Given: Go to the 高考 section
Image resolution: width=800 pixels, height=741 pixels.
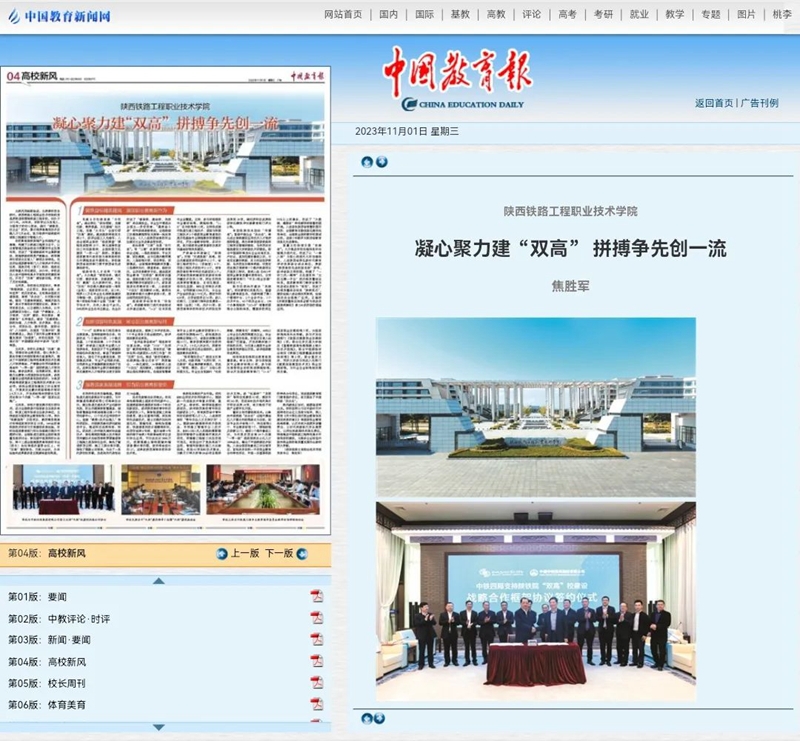Looking at the screenshot, I should (x=567, y=14).
